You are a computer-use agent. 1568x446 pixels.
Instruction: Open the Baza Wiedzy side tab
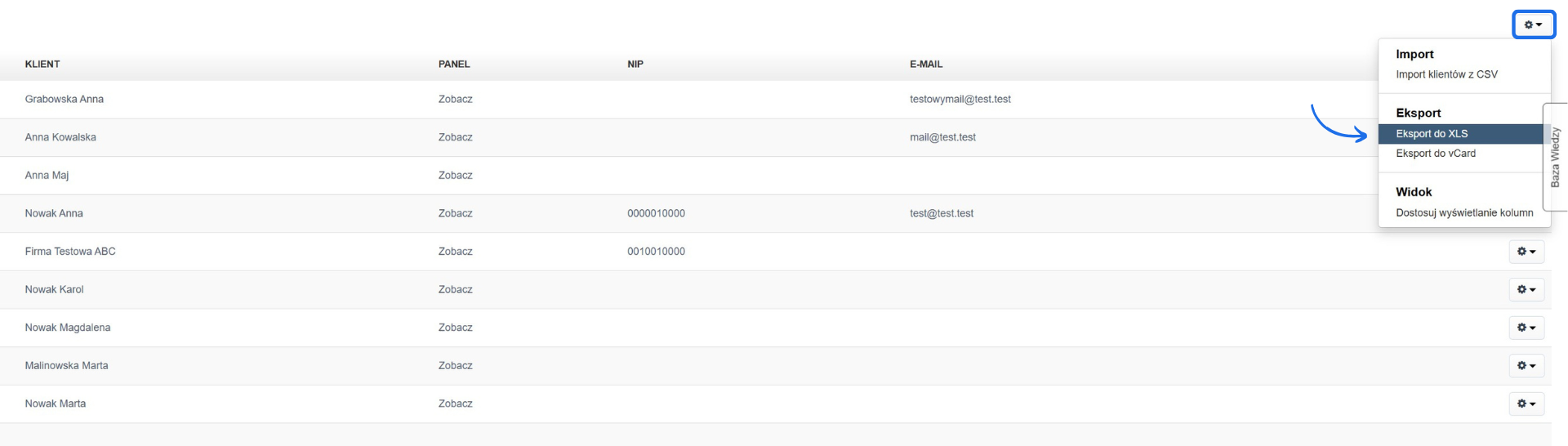click(1555, 157)
